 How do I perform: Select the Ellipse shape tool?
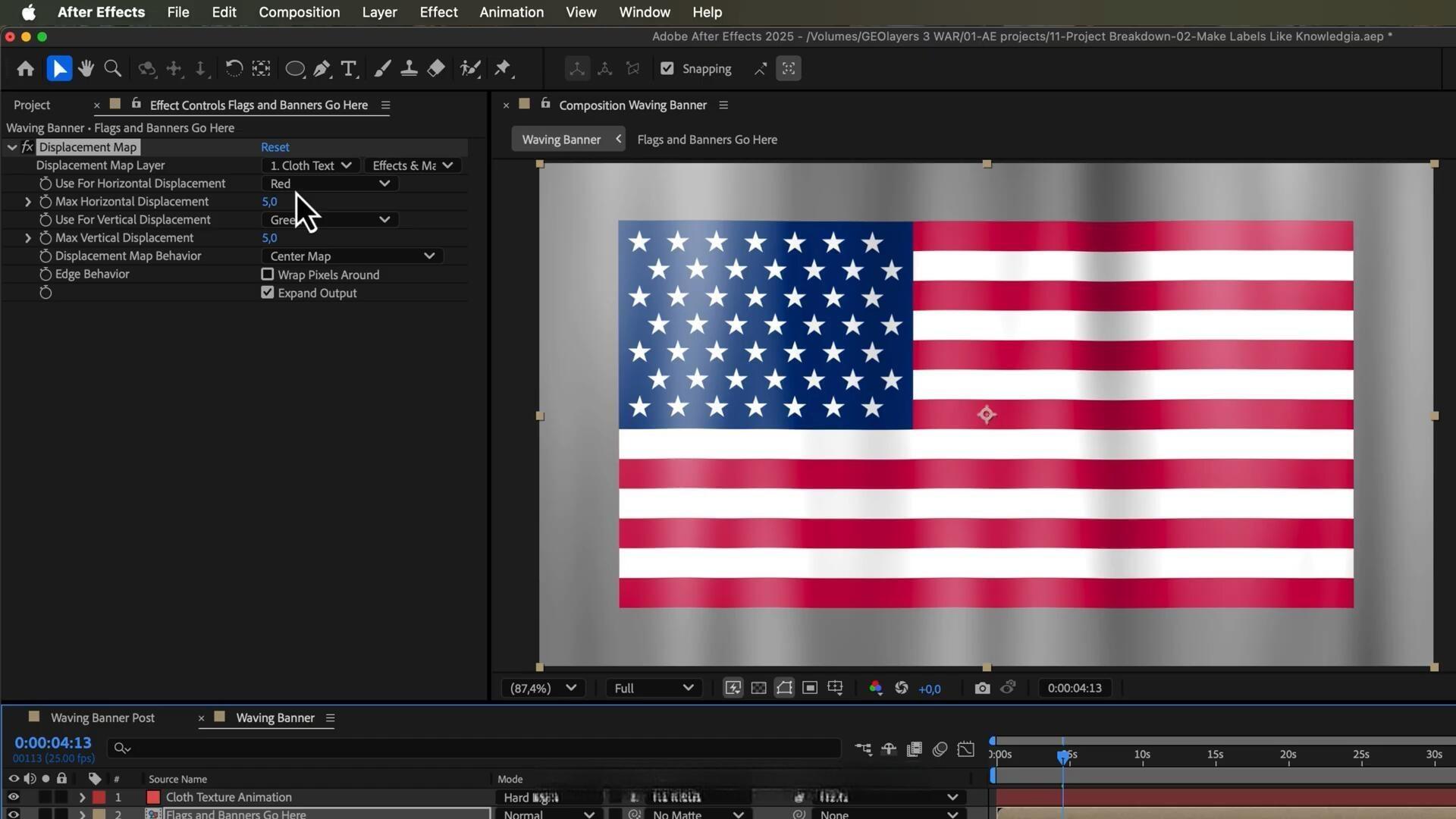(x=294, y=69)
